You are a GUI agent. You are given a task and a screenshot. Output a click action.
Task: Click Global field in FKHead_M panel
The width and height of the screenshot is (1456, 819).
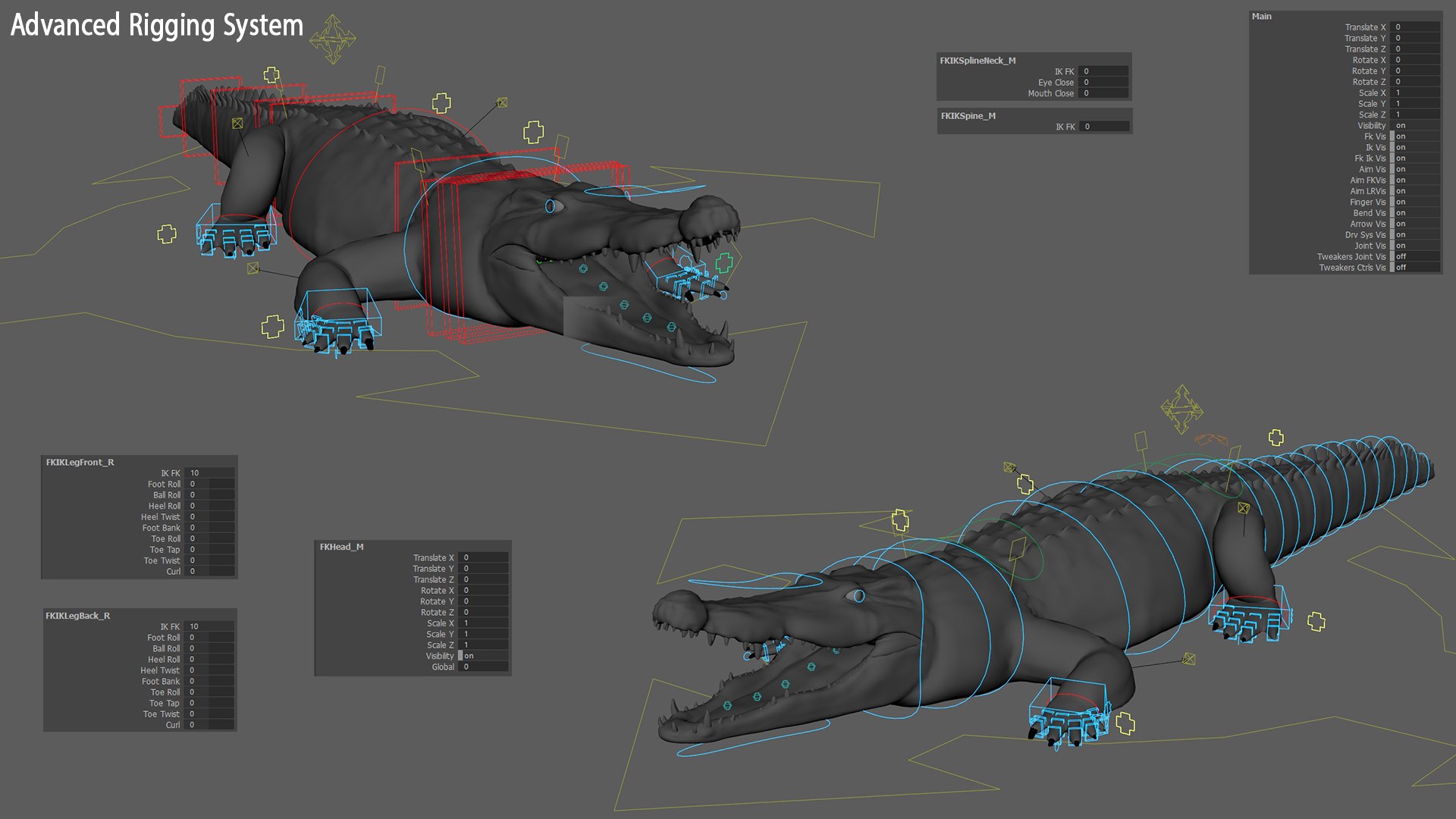[x=484, y=667]
